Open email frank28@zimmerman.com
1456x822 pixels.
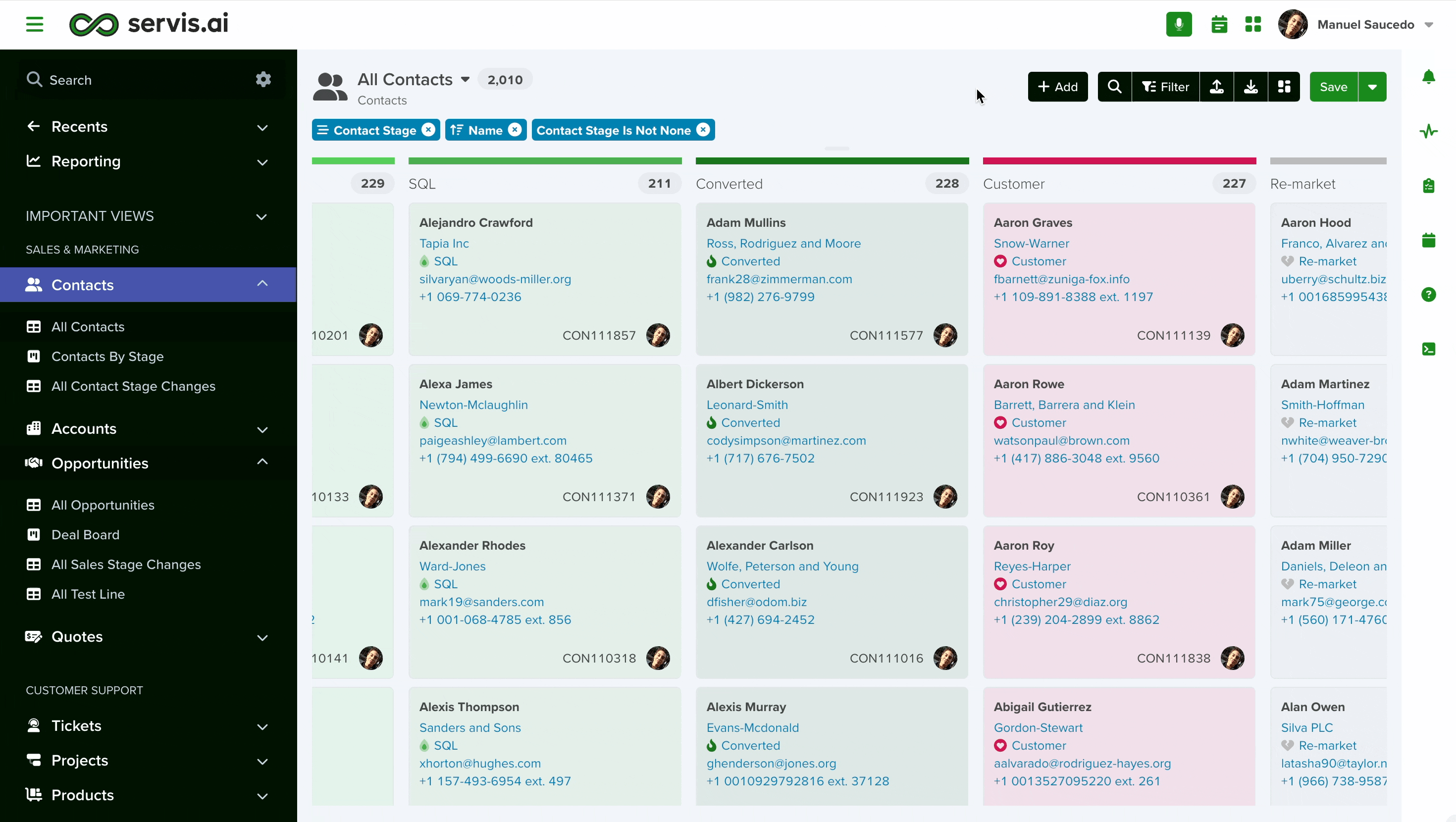(780, 279)
